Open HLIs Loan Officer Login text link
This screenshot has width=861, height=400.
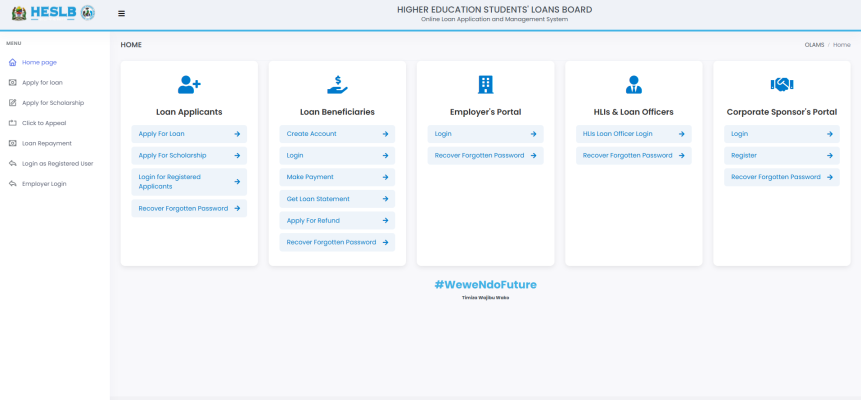618,134
